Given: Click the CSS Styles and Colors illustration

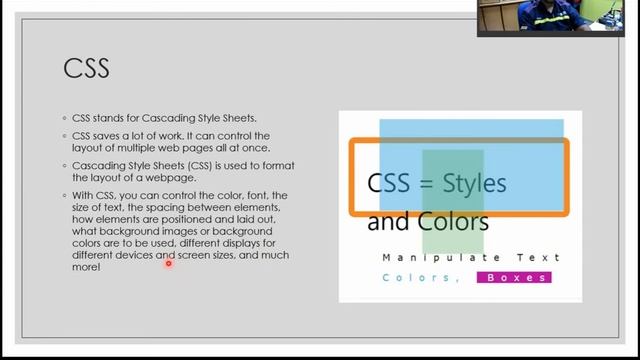Looking at the screenshot, I should [460, 207].
